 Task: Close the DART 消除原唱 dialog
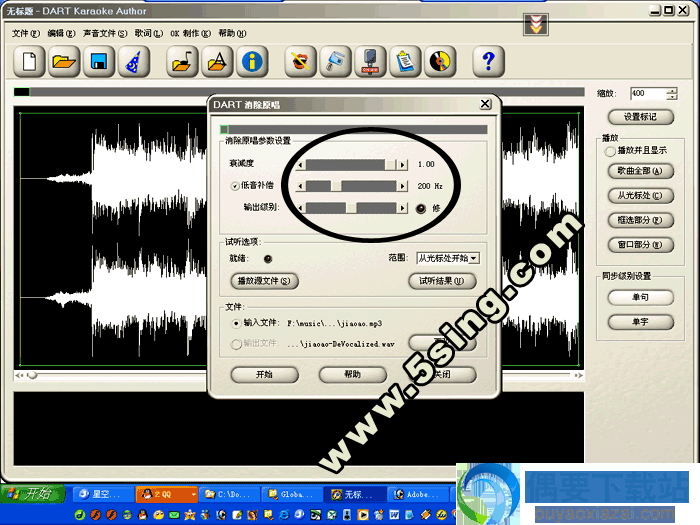pyautogui.click(x=485, y=104)
